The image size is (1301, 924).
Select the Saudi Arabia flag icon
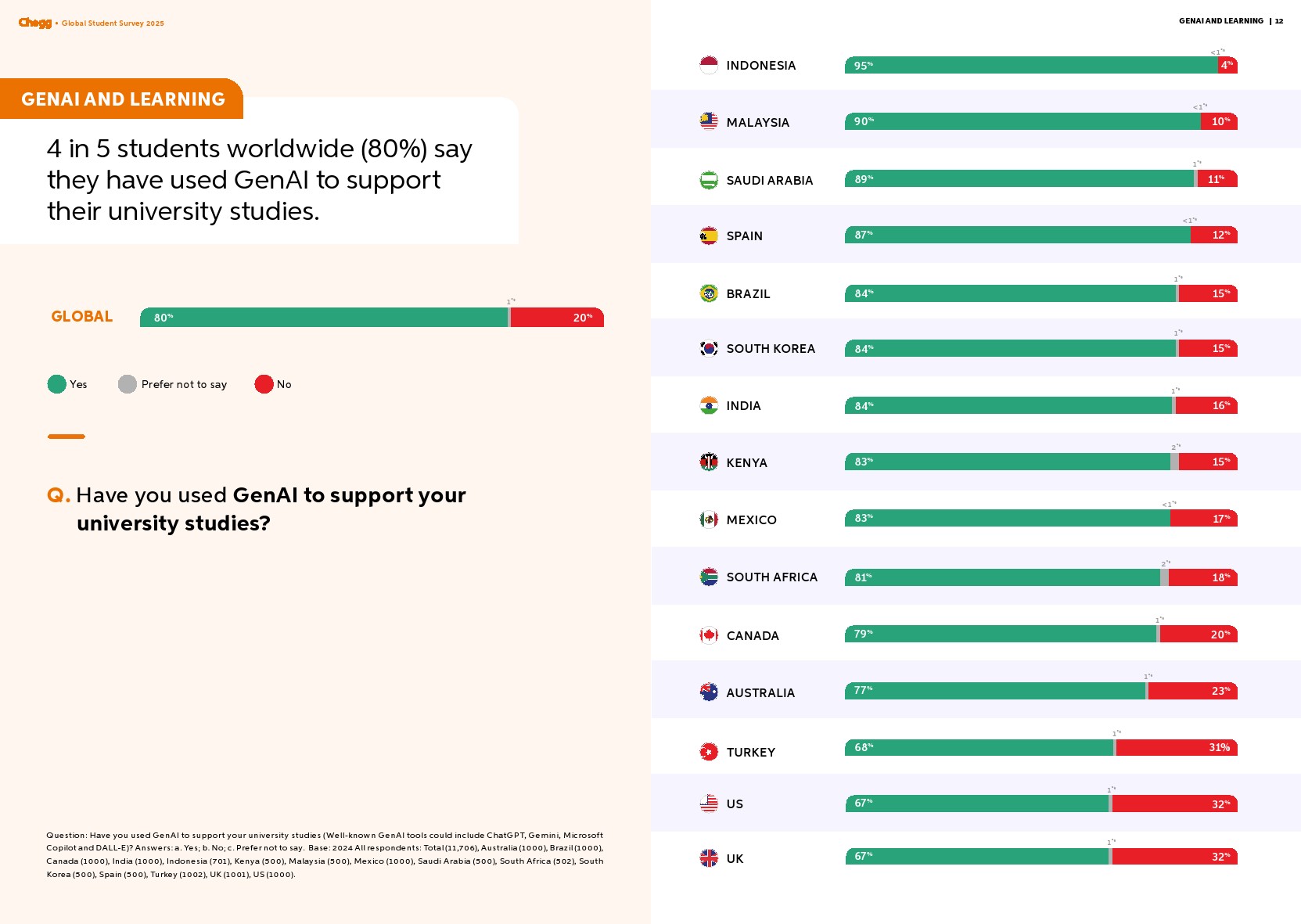click(708, 180)
